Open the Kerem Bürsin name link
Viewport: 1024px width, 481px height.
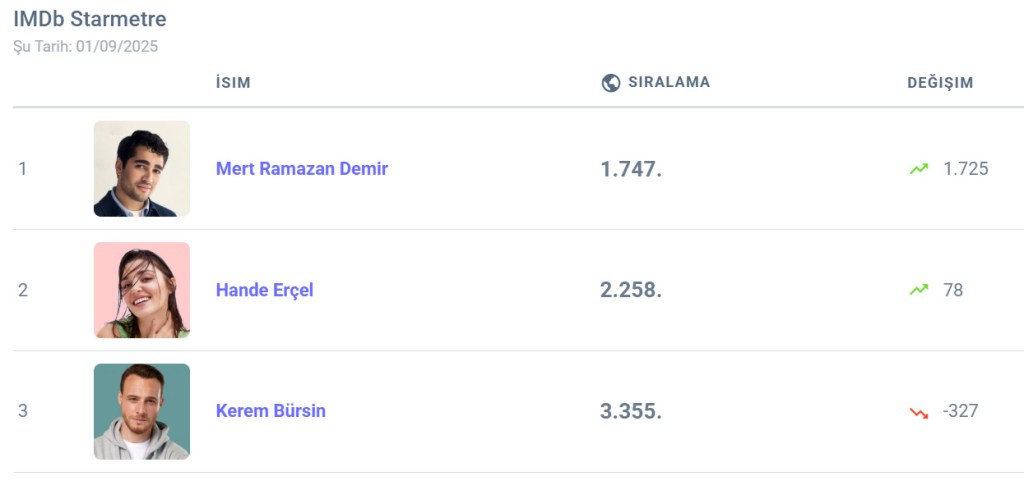point(271,411)
